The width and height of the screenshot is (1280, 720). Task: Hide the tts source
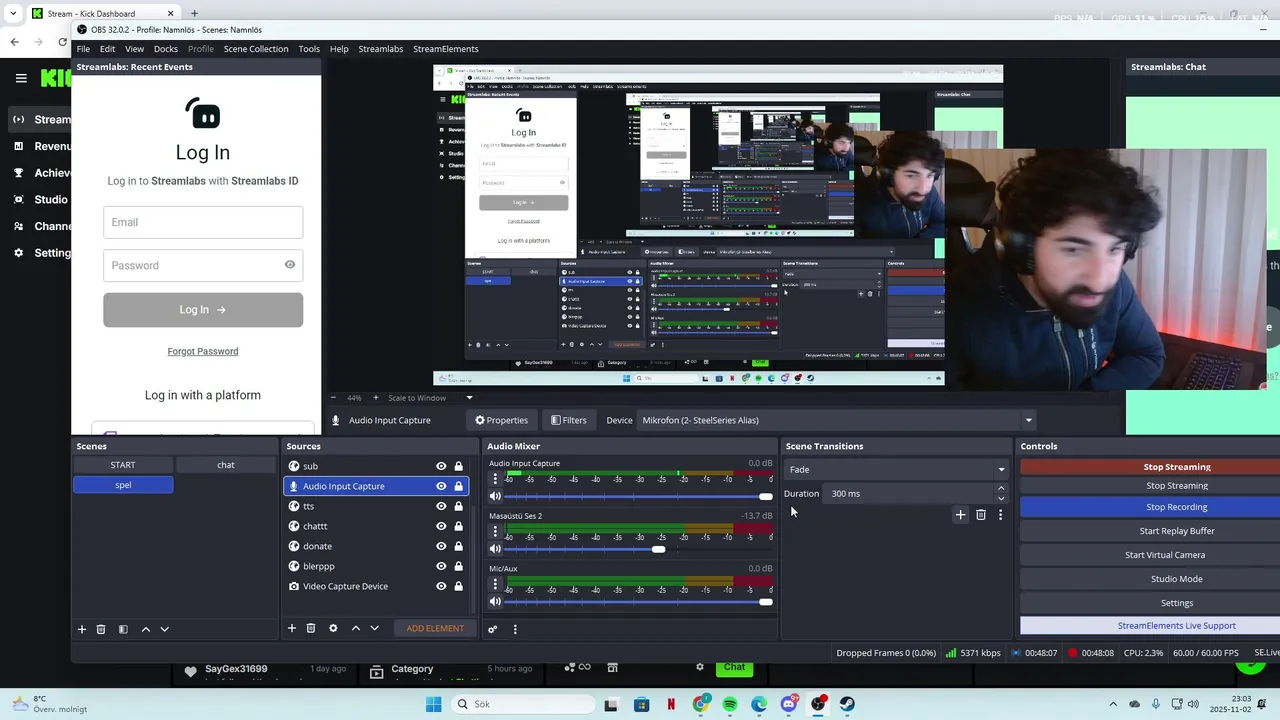(441, 506)
